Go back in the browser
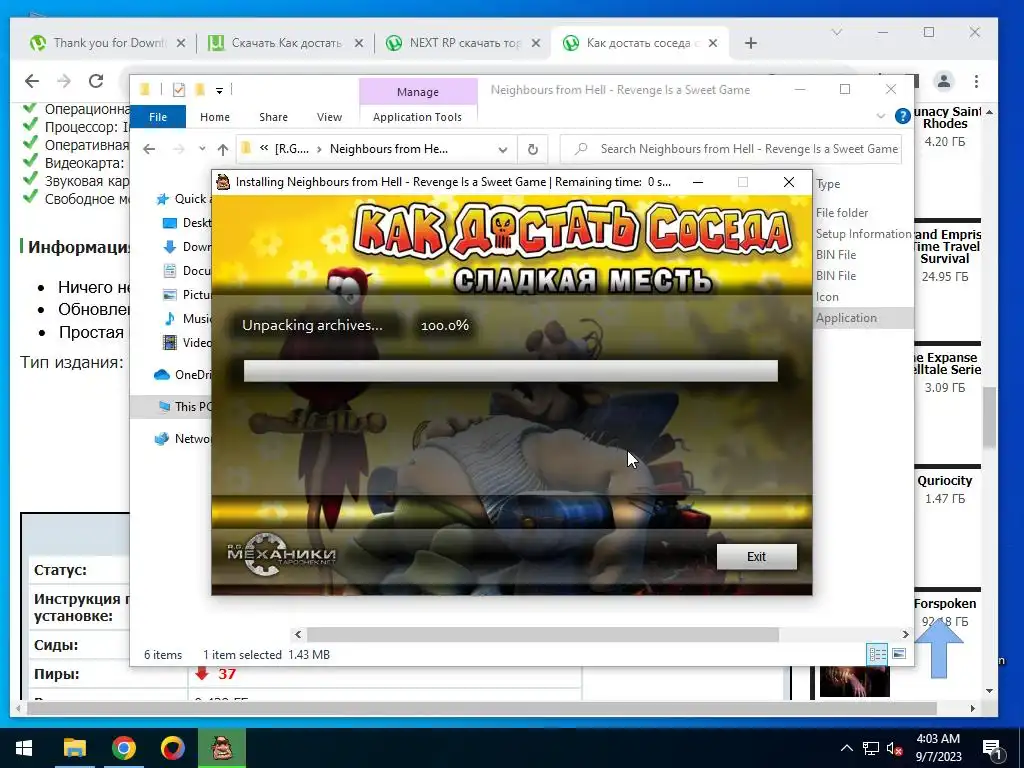The height and width of the screenshot is (768, 1024). [32, 81]
